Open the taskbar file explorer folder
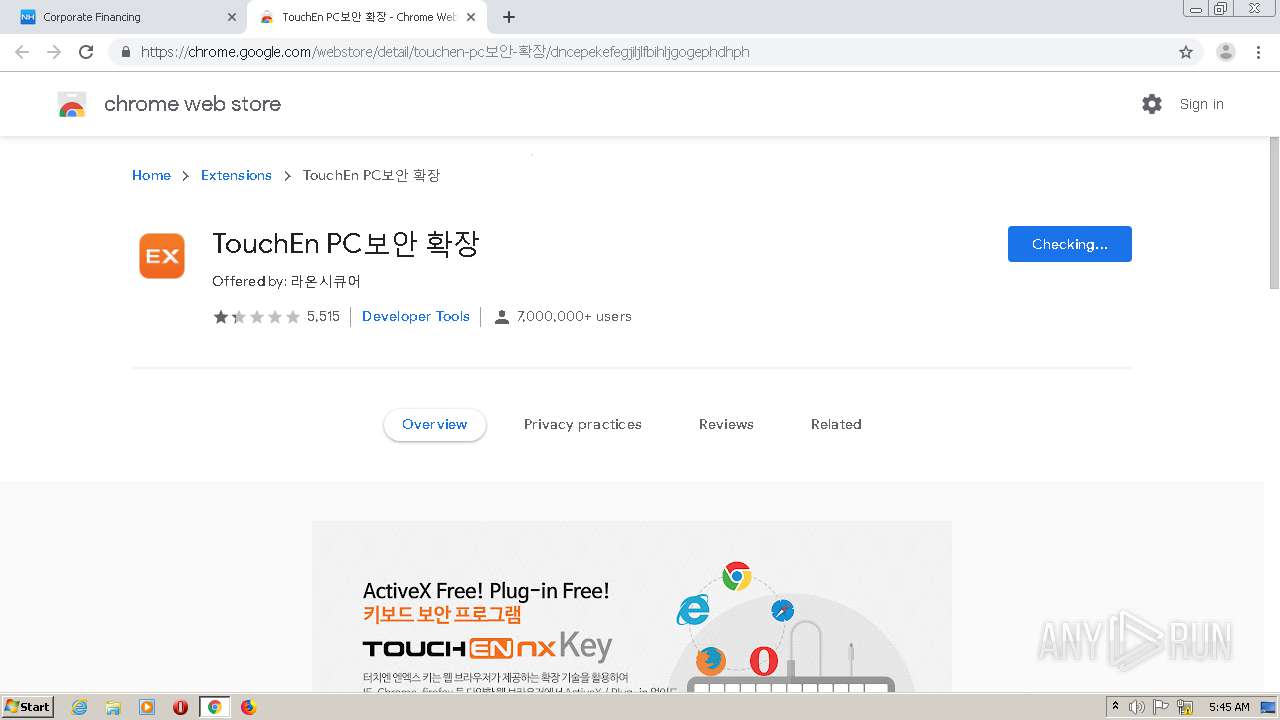 pos(113,707)
